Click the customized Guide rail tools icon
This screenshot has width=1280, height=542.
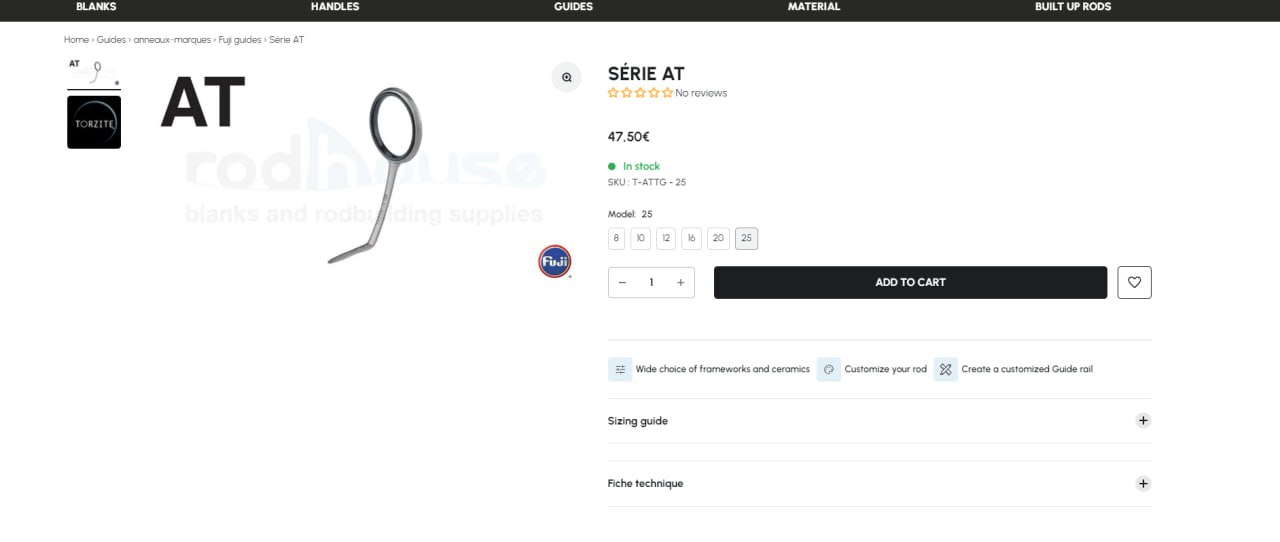tap(945, 369)
